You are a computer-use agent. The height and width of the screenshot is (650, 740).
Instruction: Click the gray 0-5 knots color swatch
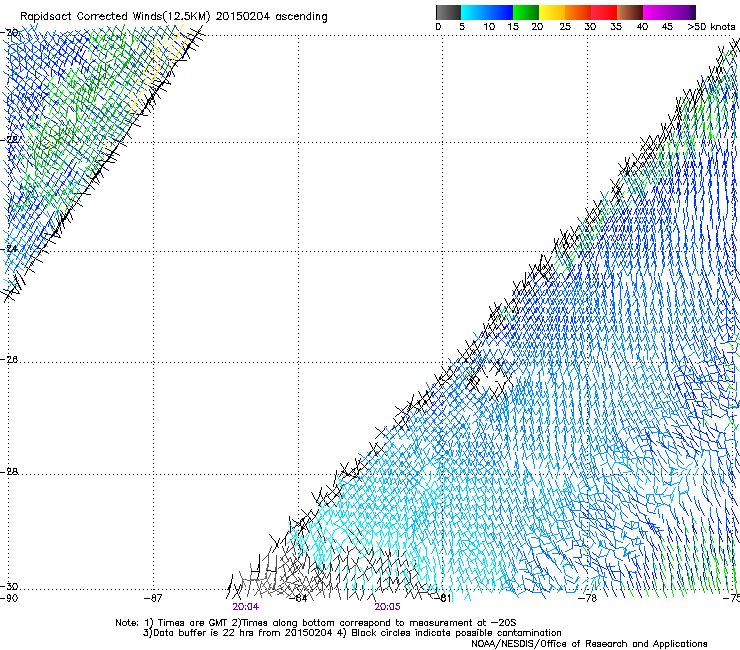click(x=448, y=12)
